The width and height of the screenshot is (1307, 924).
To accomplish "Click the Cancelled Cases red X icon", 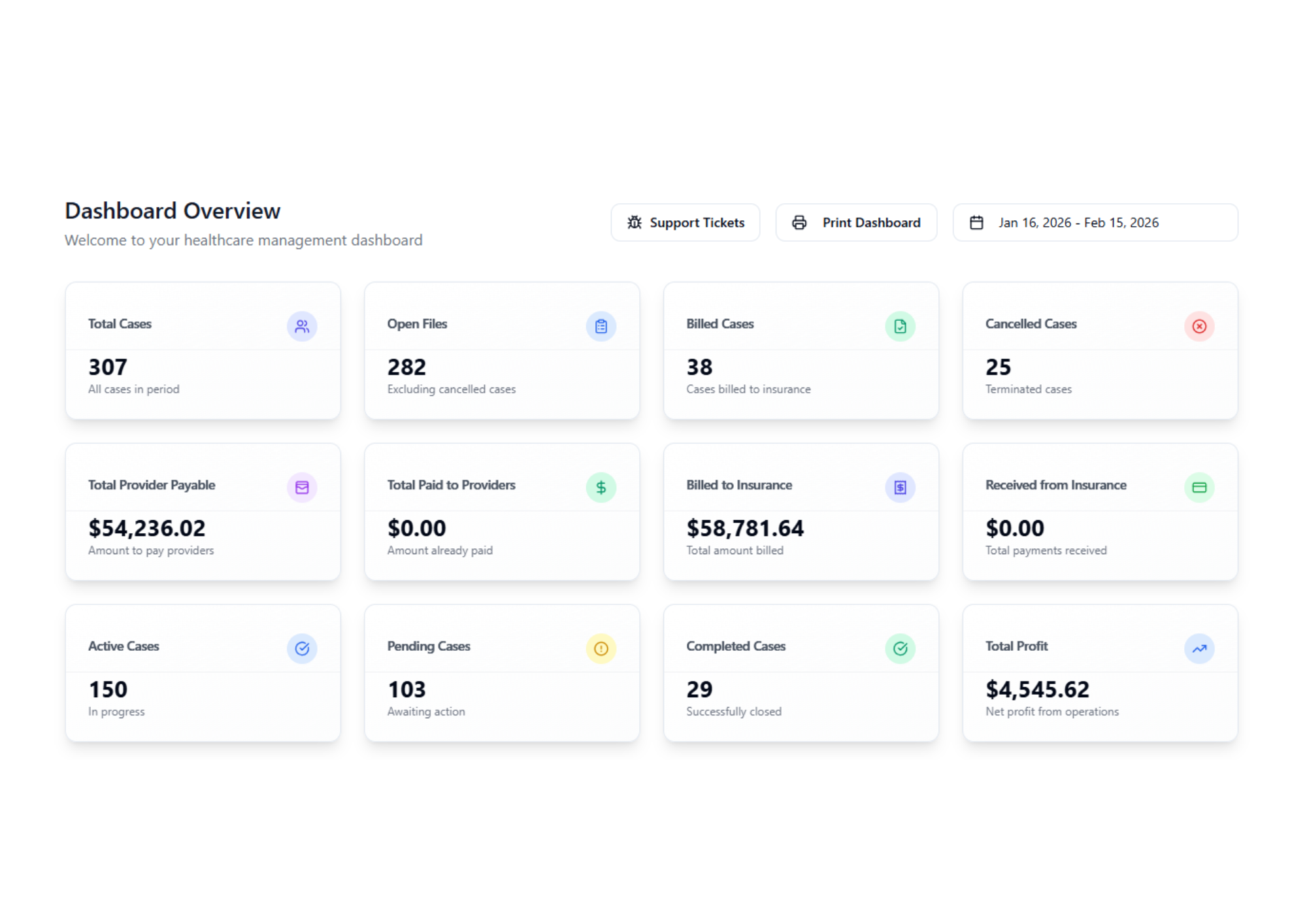I will point(1199,326).
